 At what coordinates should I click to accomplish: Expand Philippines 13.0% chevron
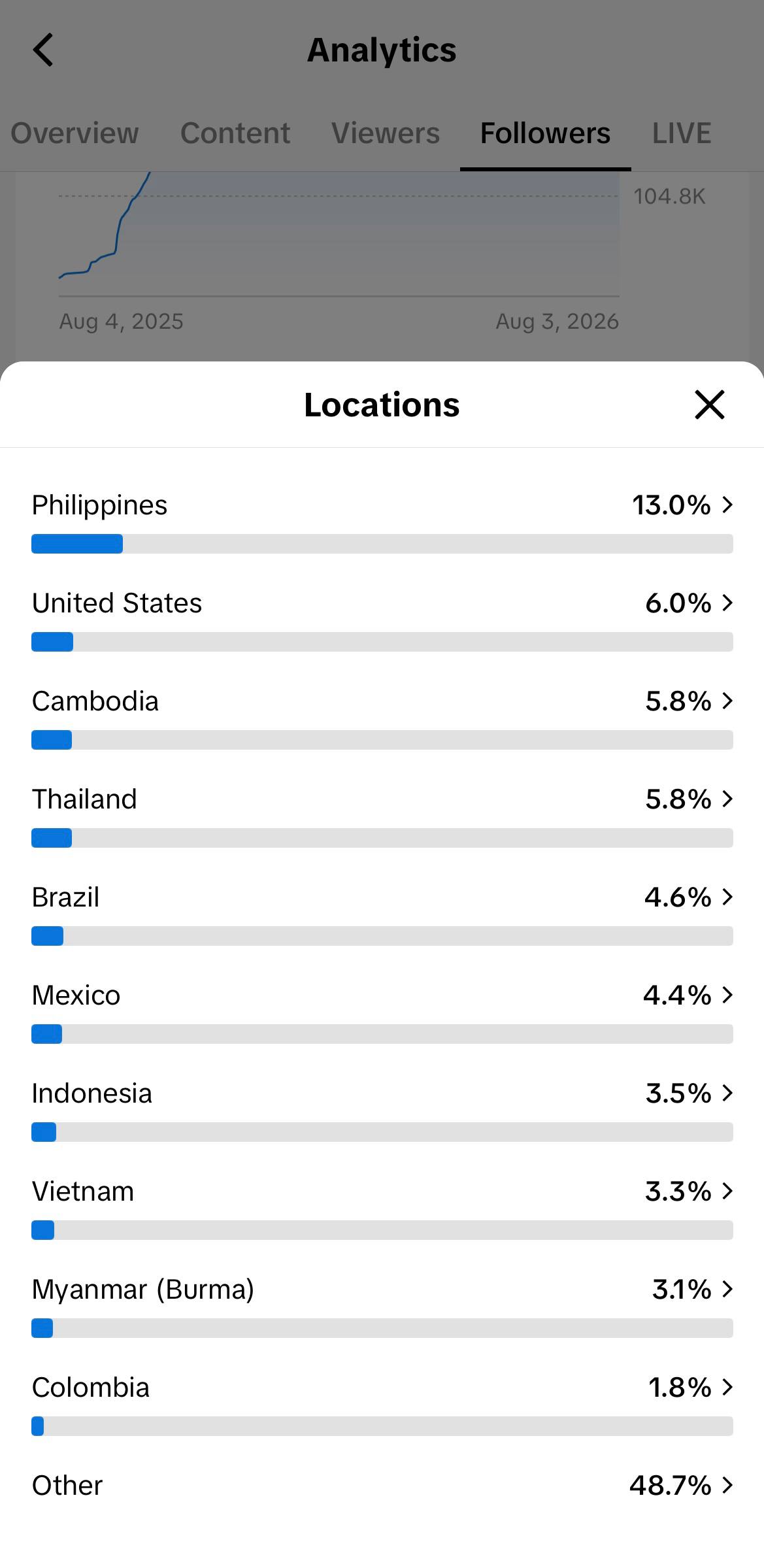[x=727, y=505]
